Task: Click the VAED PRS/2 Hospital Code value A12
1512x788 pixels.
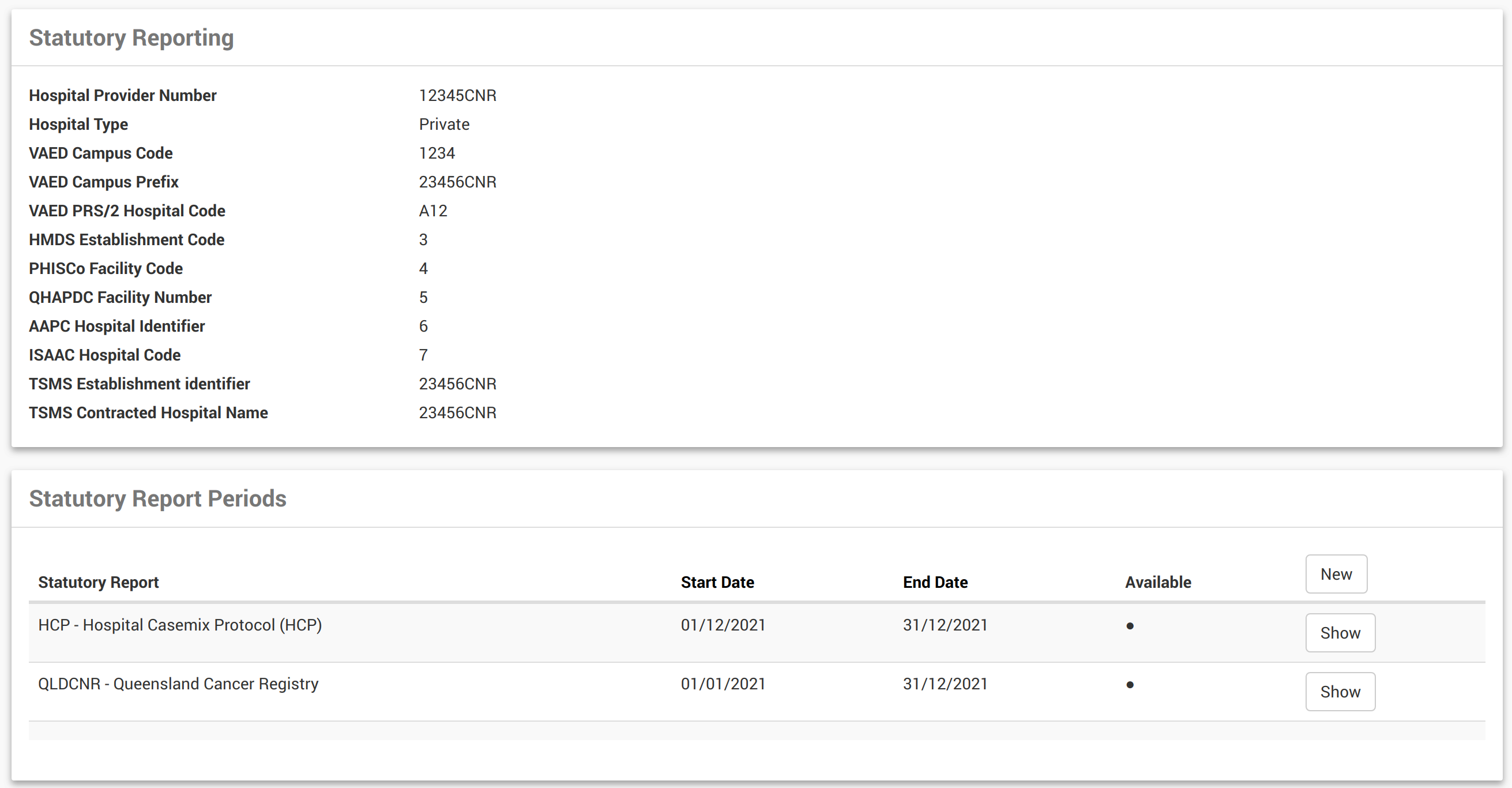Action: (432, 210)
